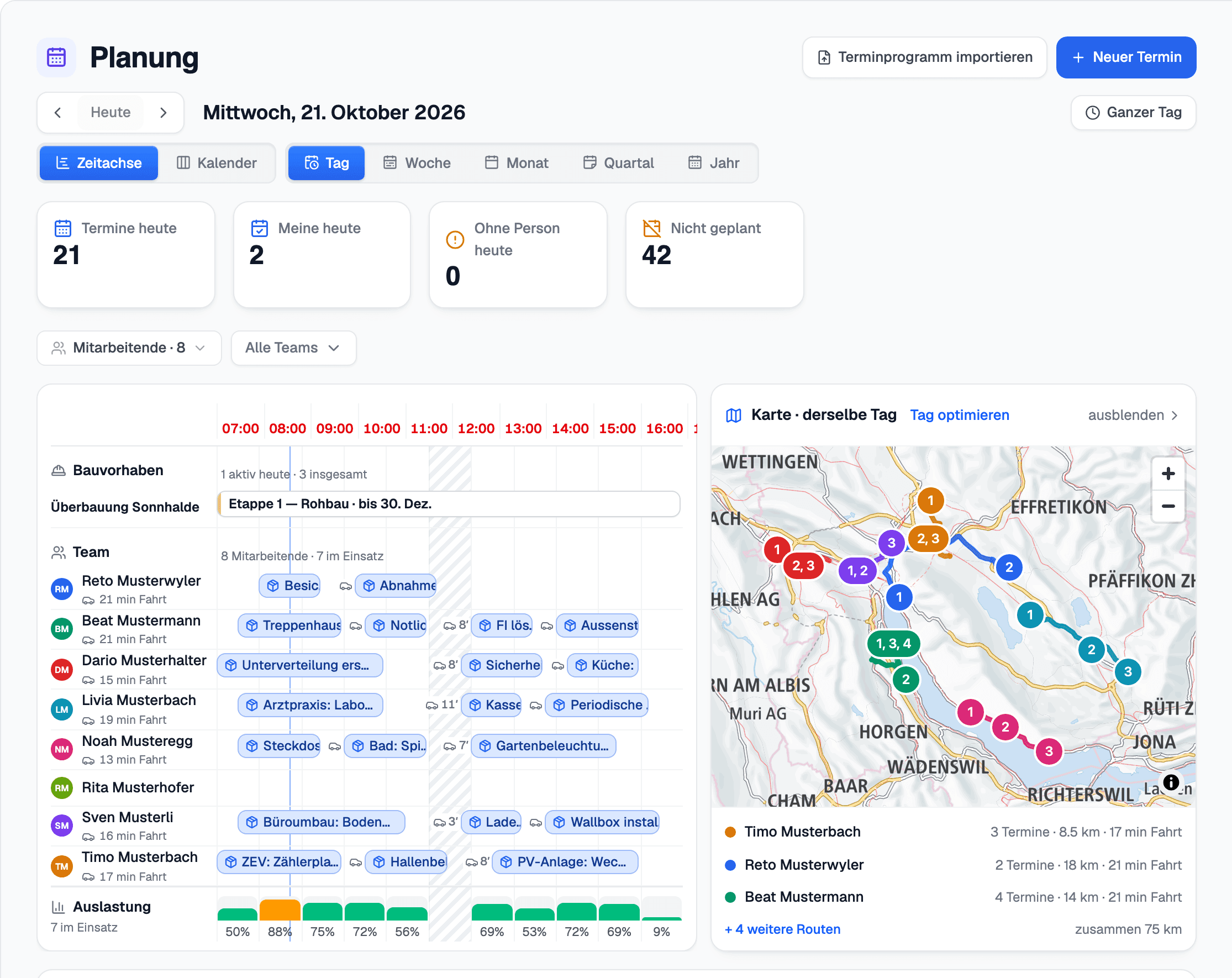Screen dimensions: 1232x978
Task: Zoom in on the map
Action: click(x=1168, y=474)
